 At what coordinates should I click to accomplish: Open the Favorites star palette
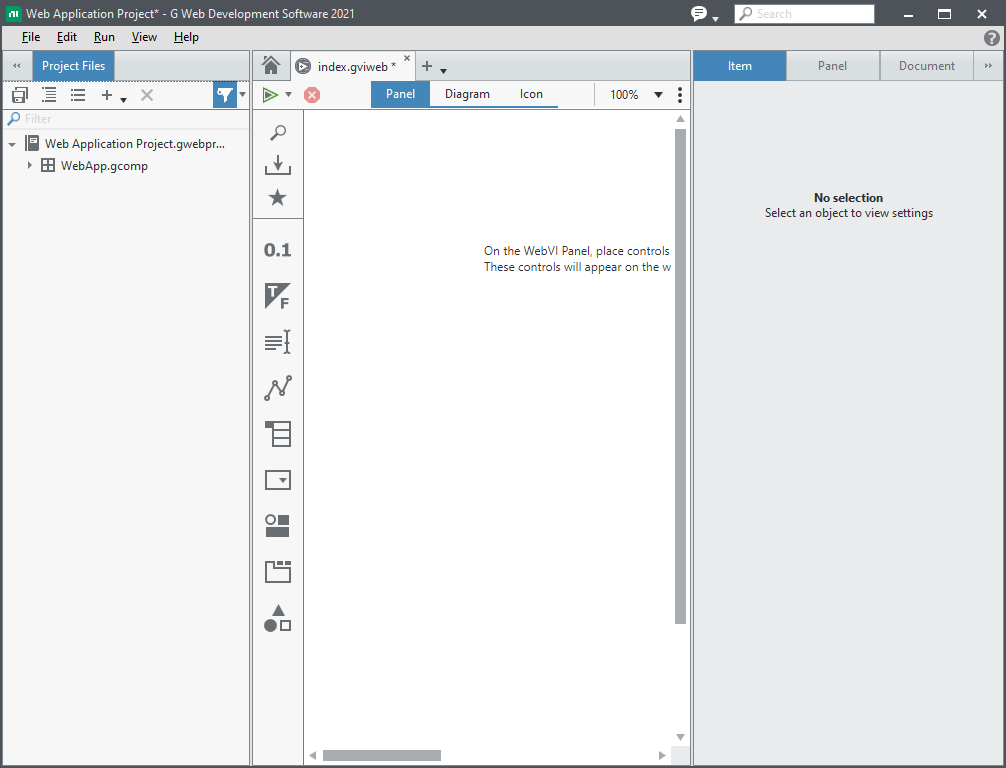(x=278, y=197)
